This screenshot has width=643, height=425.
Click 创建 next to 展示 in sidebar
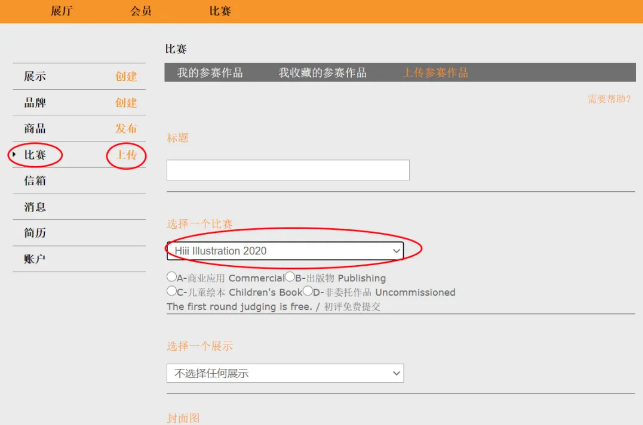click(126, 77)
